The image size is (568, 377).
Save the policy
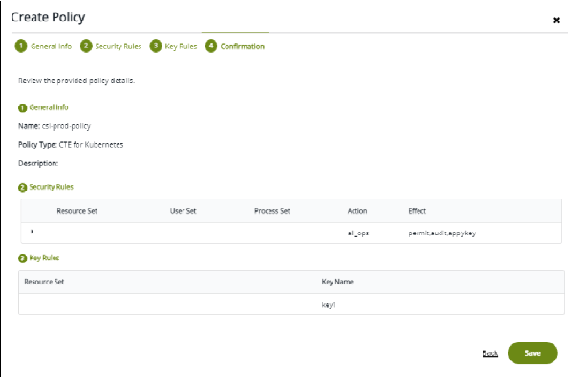(532, 353)
